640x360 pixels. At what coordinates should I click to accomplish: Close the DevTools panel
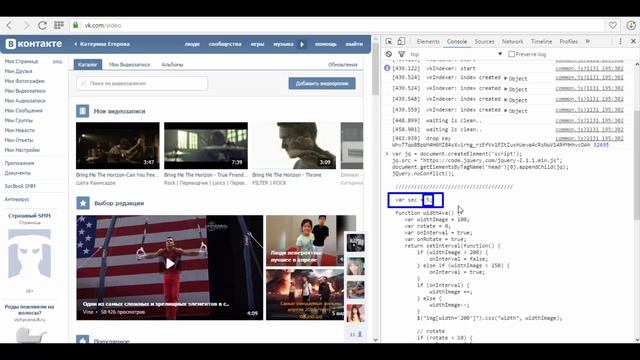pos(633,41)
